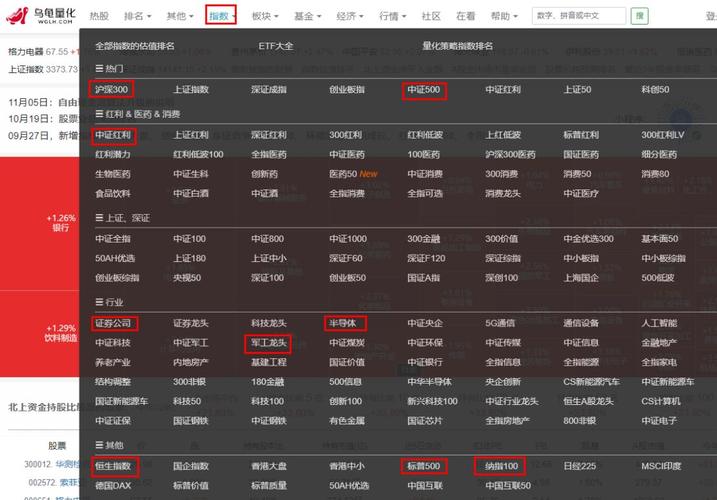Open the ETF大全 link
The height and width of the screenshot is (500, 717).
(x=276, y=46)
